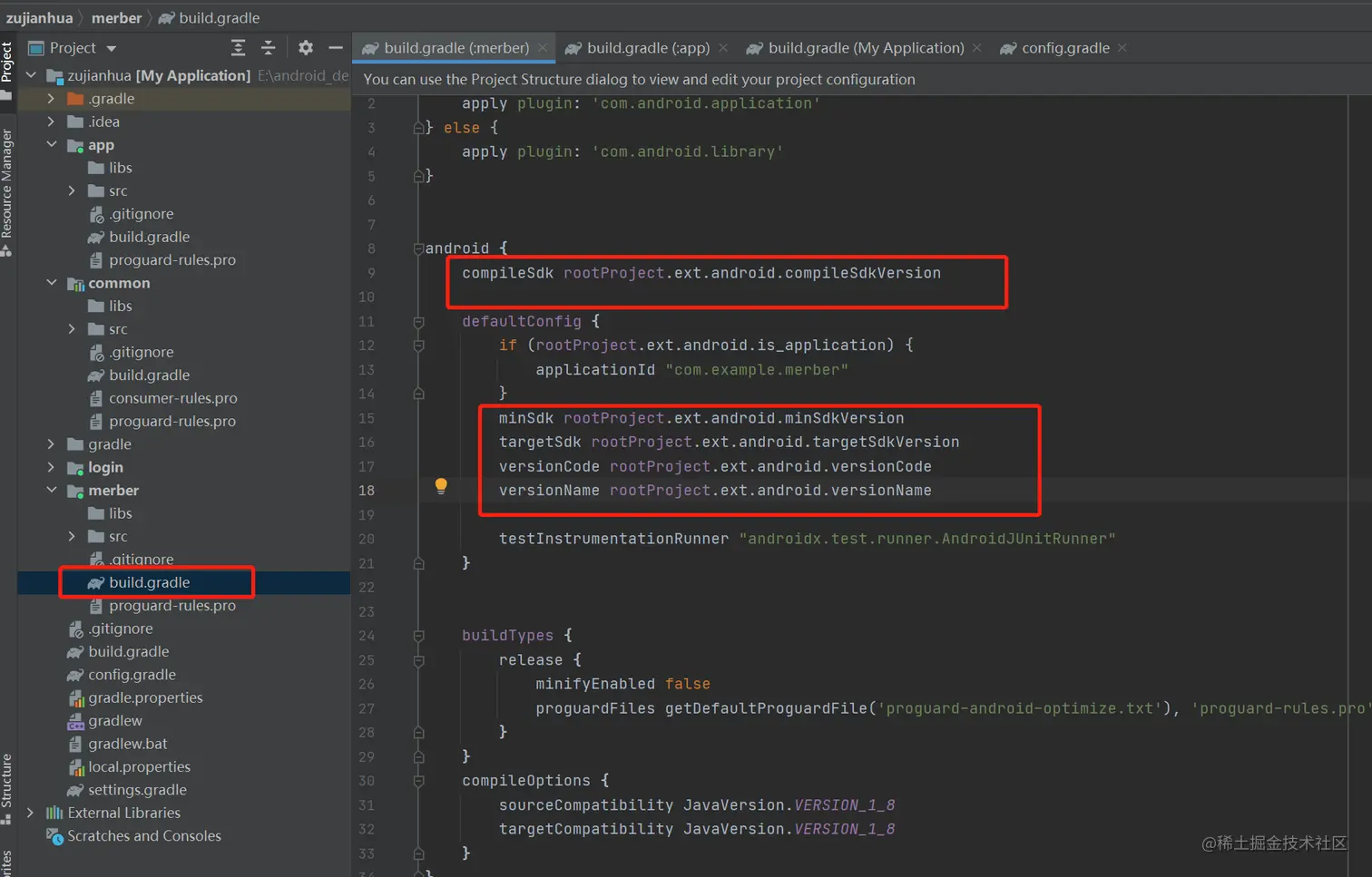Image resolution: width=1372 pixels, height=877 pixels.
Task: Select the gradlew file in the tree
Action: point(114,721)
